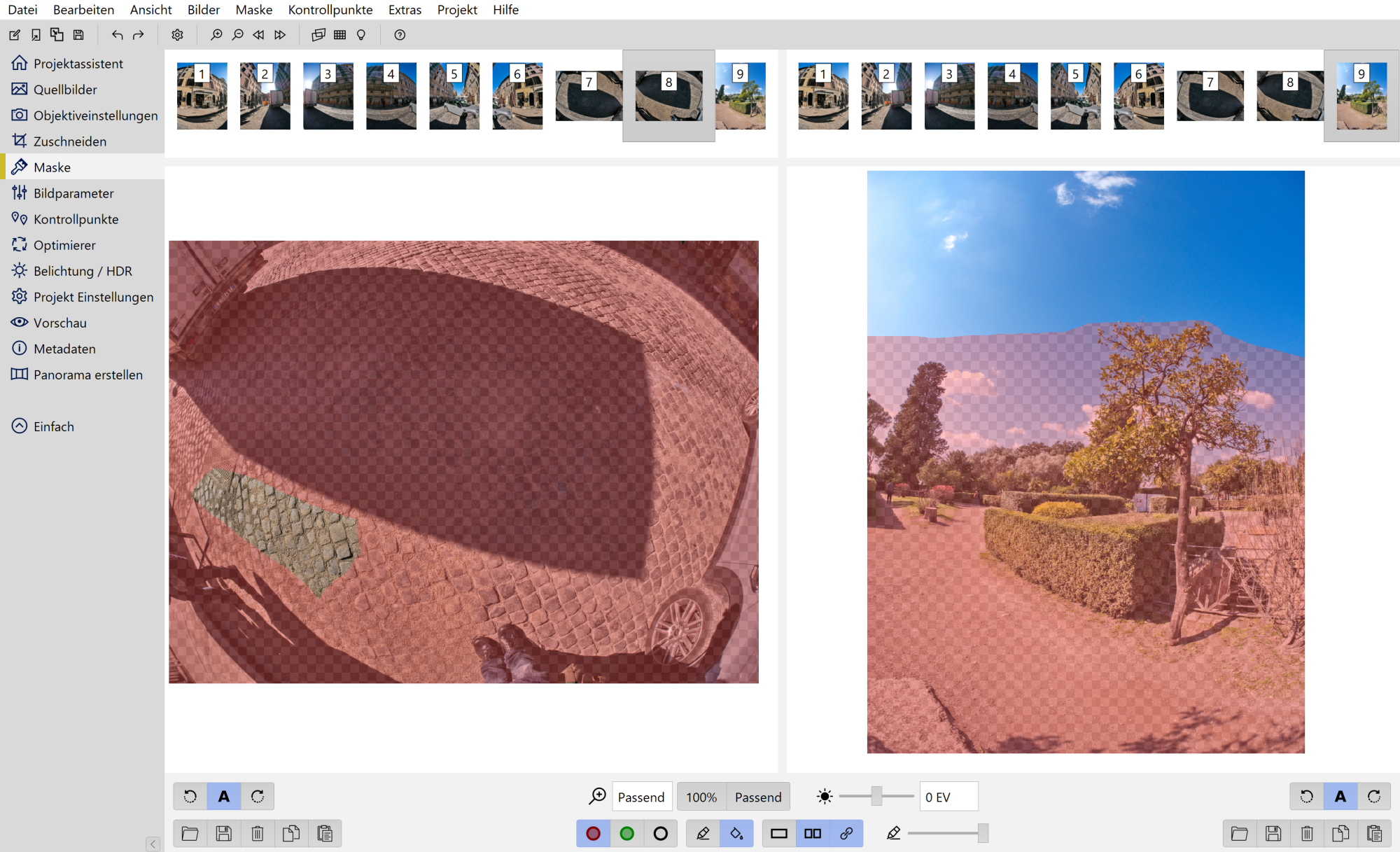Screen dimensions: 1400x852
Task: Open the Maske menu in menu bar
Action: coord(253,10)
